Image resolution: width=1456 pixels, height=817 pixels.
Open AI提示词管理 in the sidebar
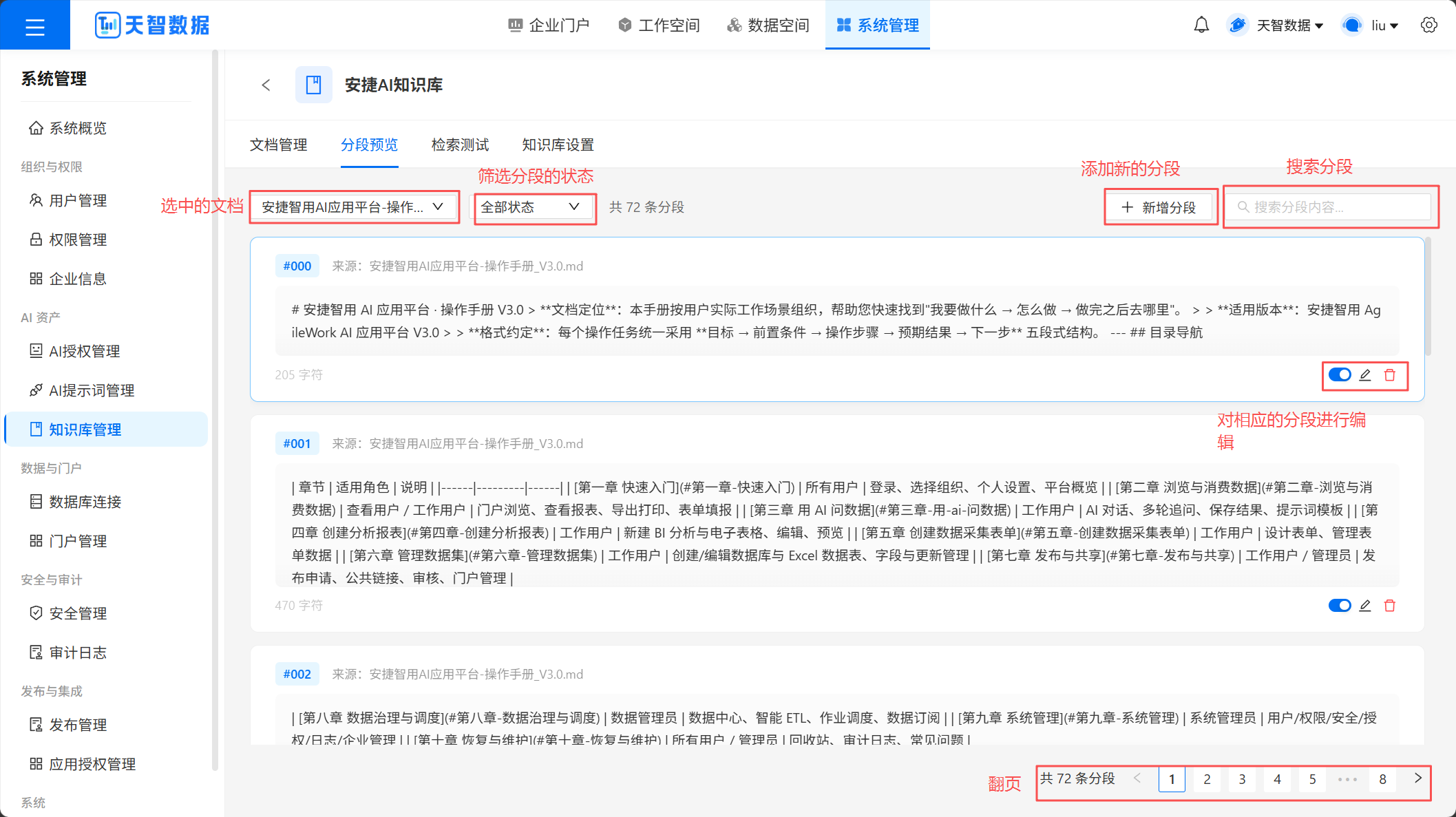coord(106,391)
